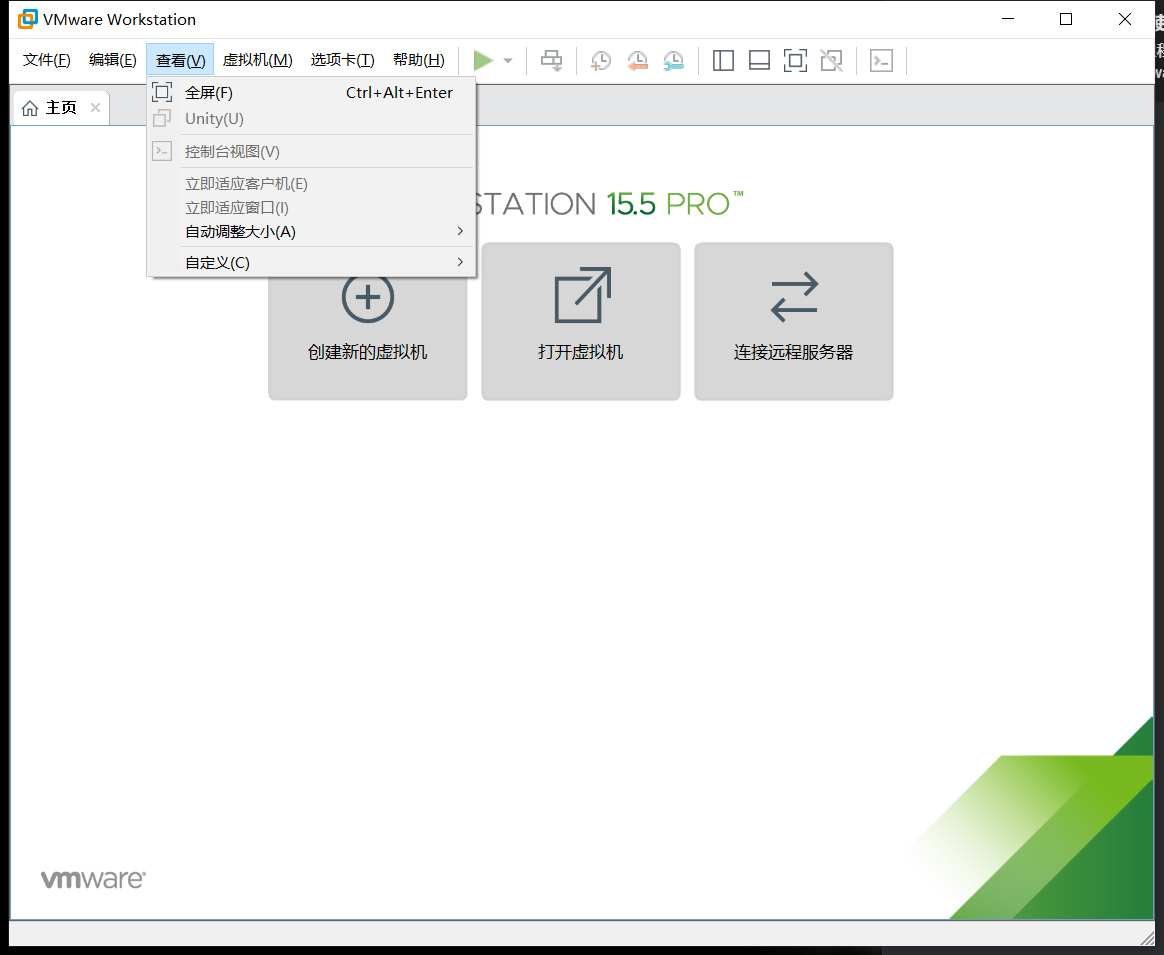Open the power options dropdown arrow
The image size is (1164, 955).
[507, 60]
